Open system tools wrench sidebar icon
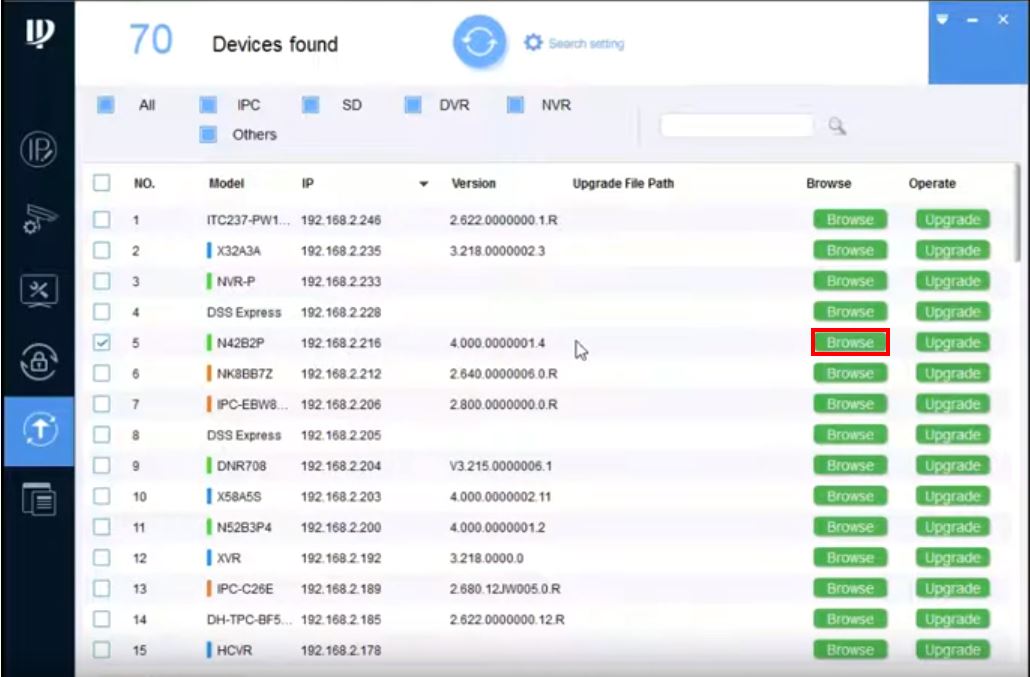1030x677 pixels. tap(39, 291)
